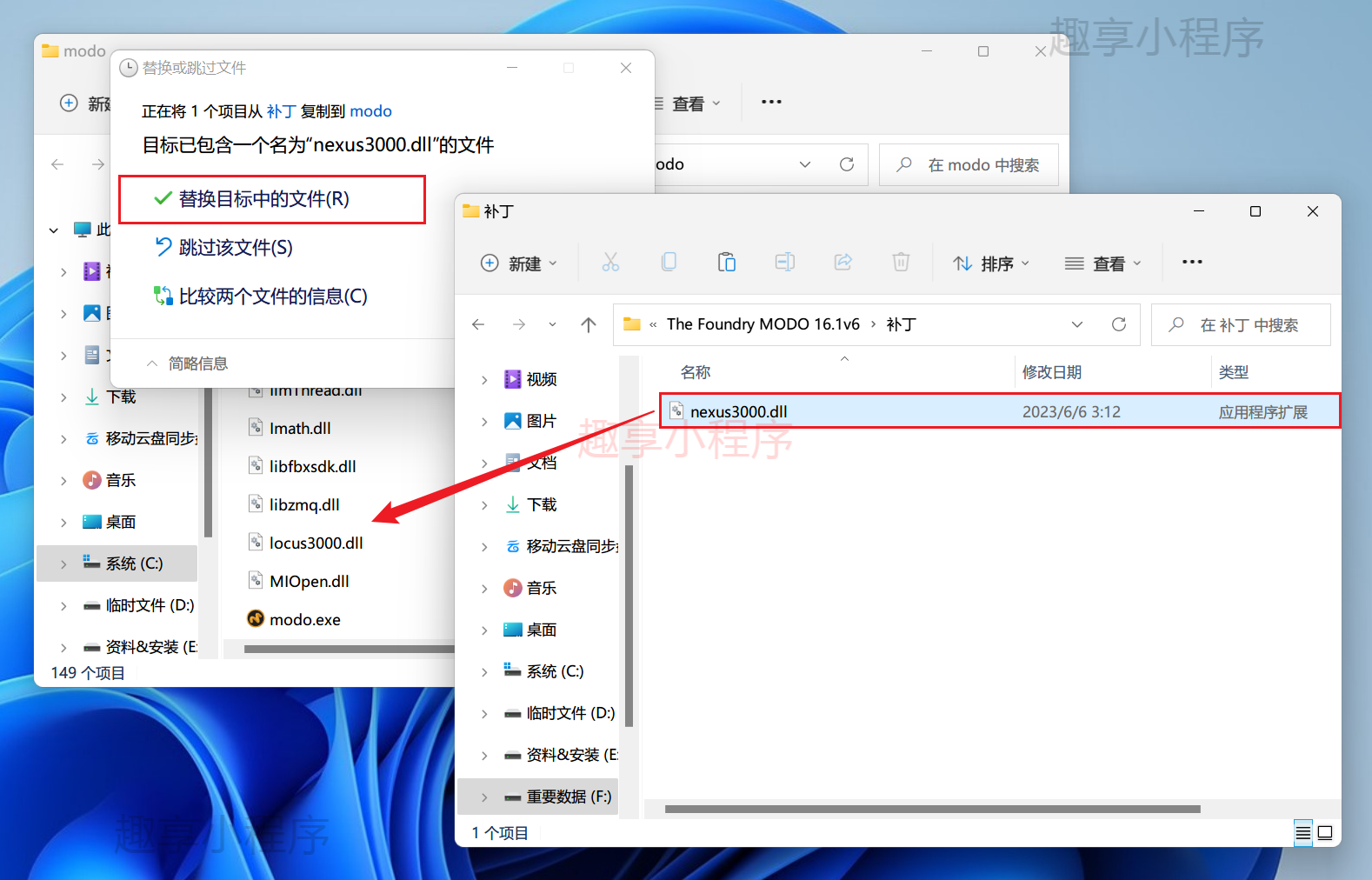Click Delete trash icon in 补丁 window
Image resolution: width=1372 pixels, height=880 pixels.
coord(902,263)
